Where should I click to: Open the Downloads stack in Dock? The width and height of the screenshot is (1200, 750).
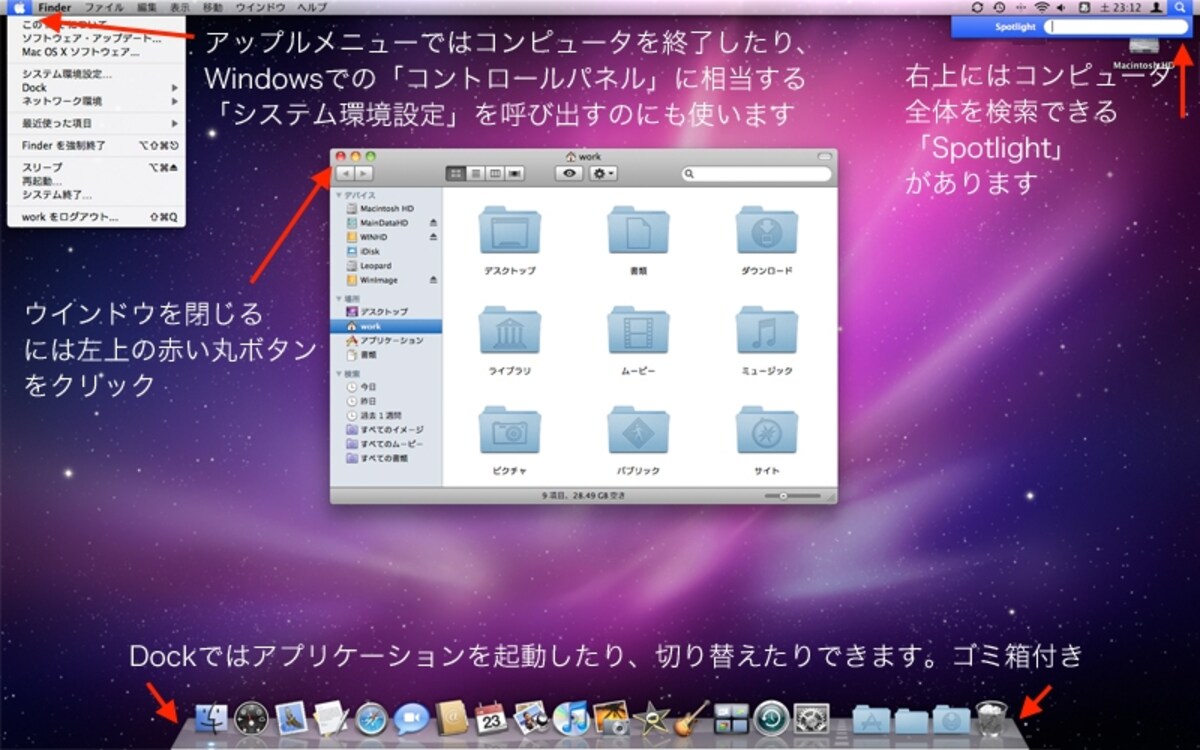[951, 720]
